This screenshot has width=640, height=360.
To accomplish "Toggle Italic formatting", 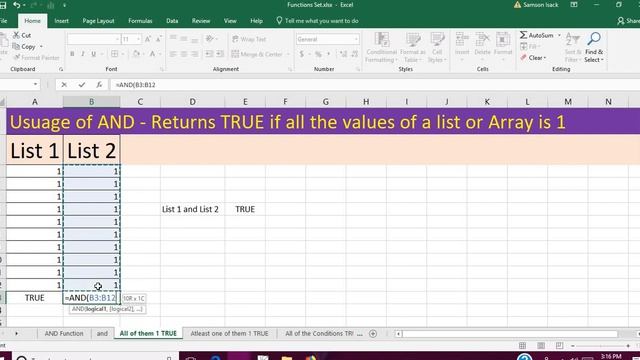I will [83, 54].
